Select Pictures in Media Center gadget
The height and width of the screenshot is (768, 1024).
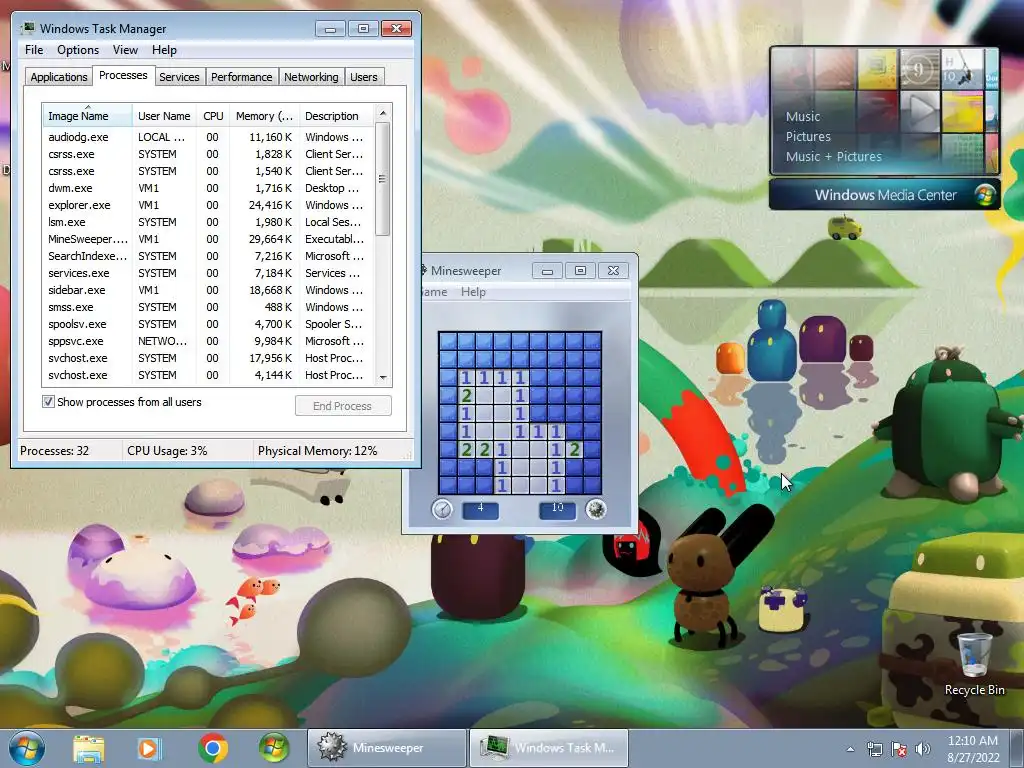(808, 136)
